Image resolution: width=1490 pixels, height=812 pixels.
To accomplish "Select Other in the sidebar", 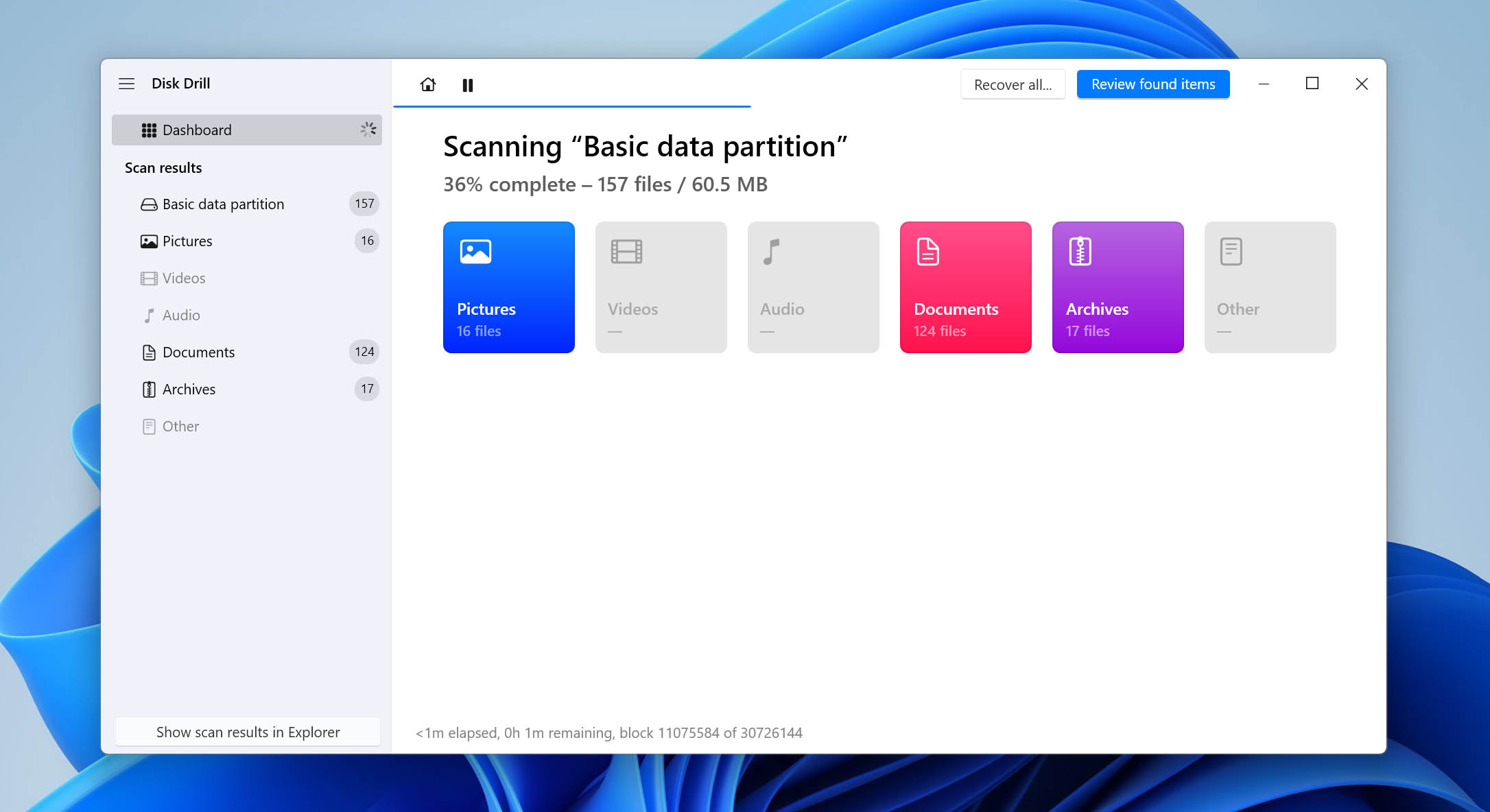I will click(247, 426).
